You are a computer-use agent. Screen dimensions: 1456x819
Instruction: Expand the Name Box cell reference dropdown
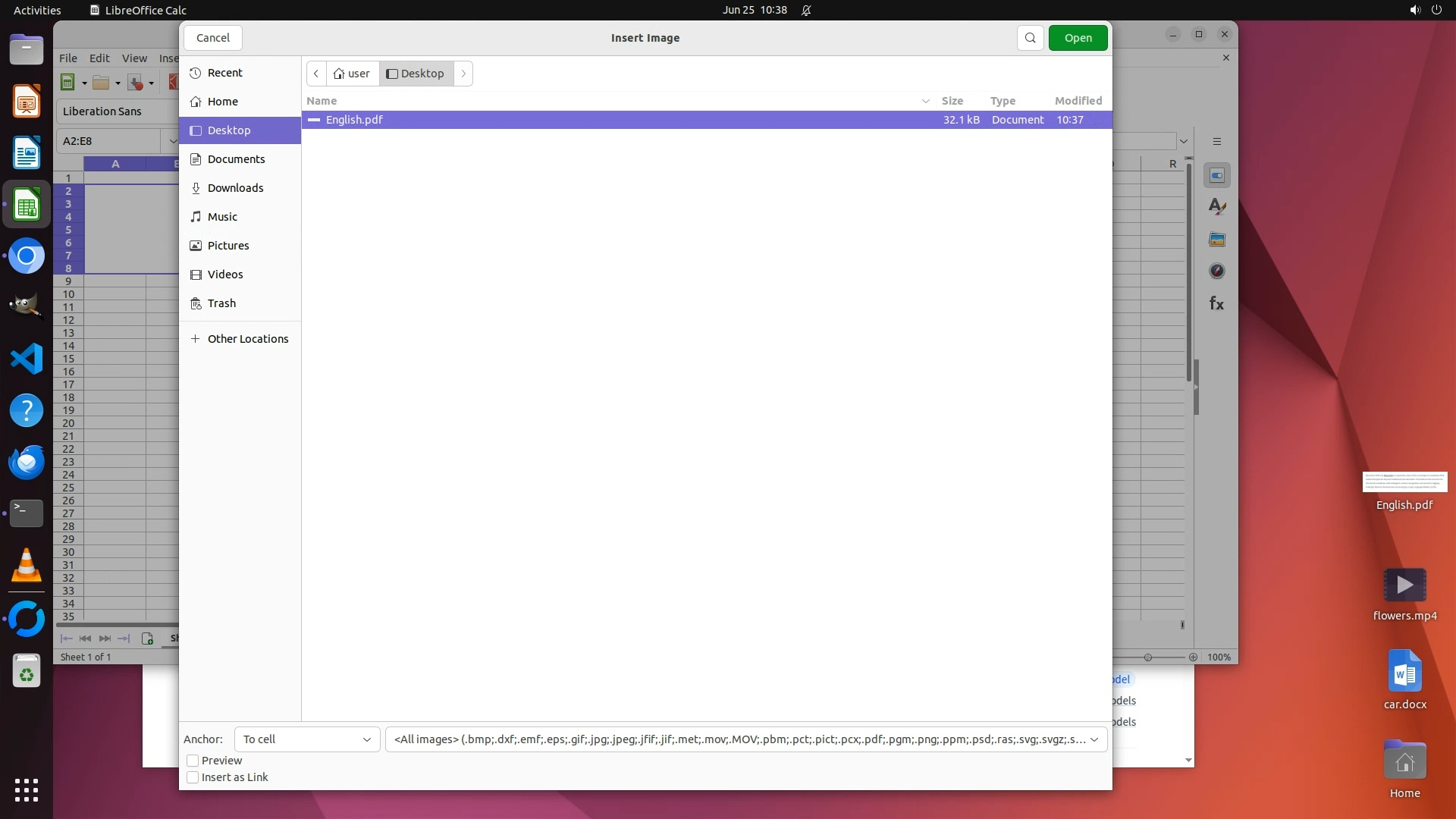pos(172,141)
